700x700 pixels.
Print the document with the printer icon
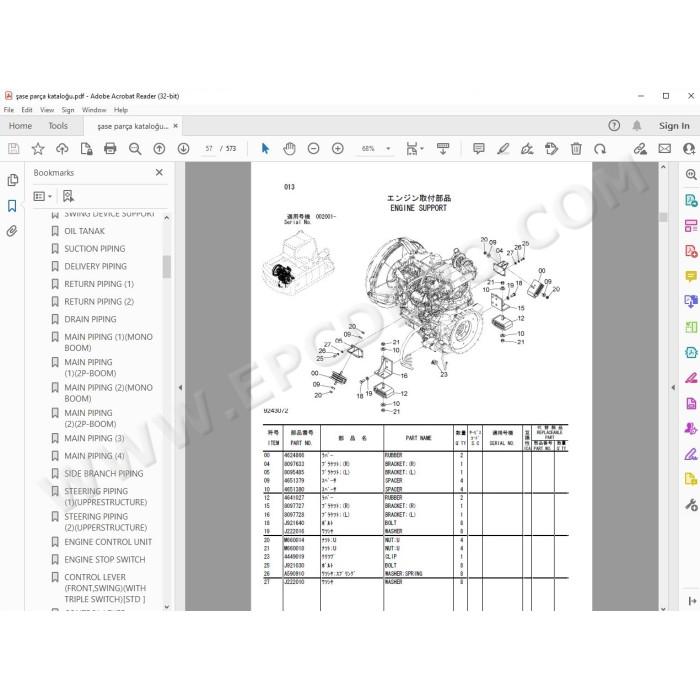[110, 149]
